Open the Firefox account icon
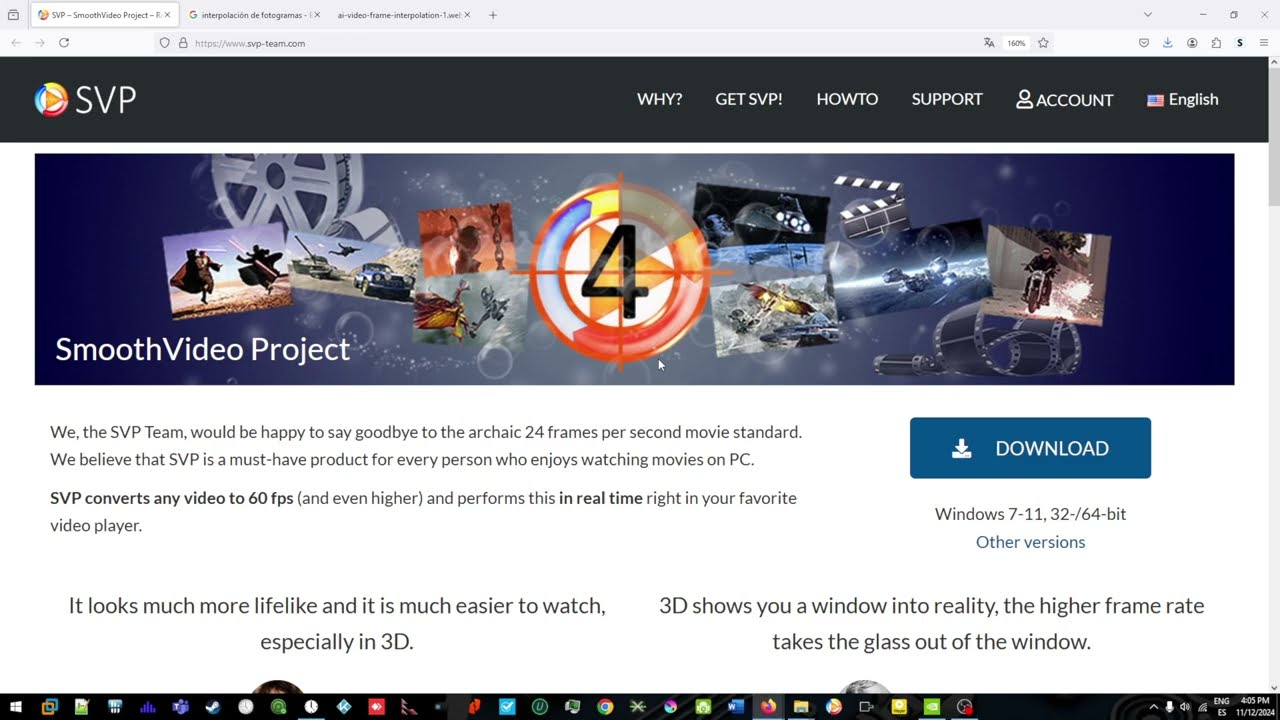The height and width of the screenshot is (720, 1280). point(1192,43)
